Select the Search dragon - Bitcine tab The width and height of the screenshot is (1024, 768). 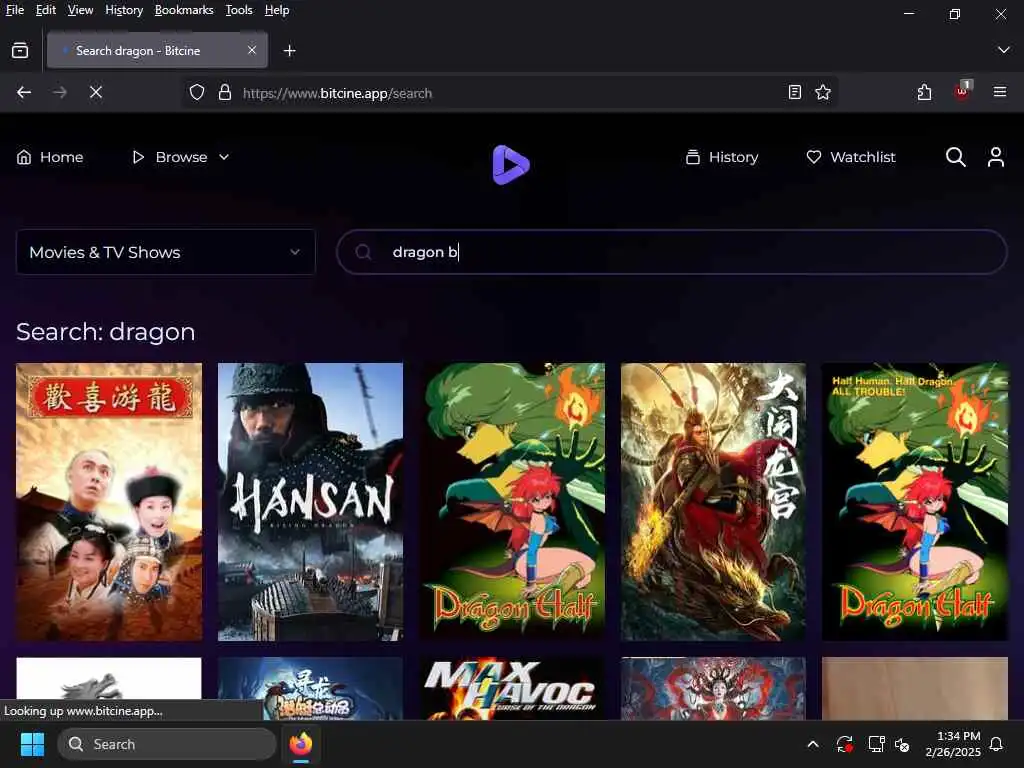click(x=157, y=50)
